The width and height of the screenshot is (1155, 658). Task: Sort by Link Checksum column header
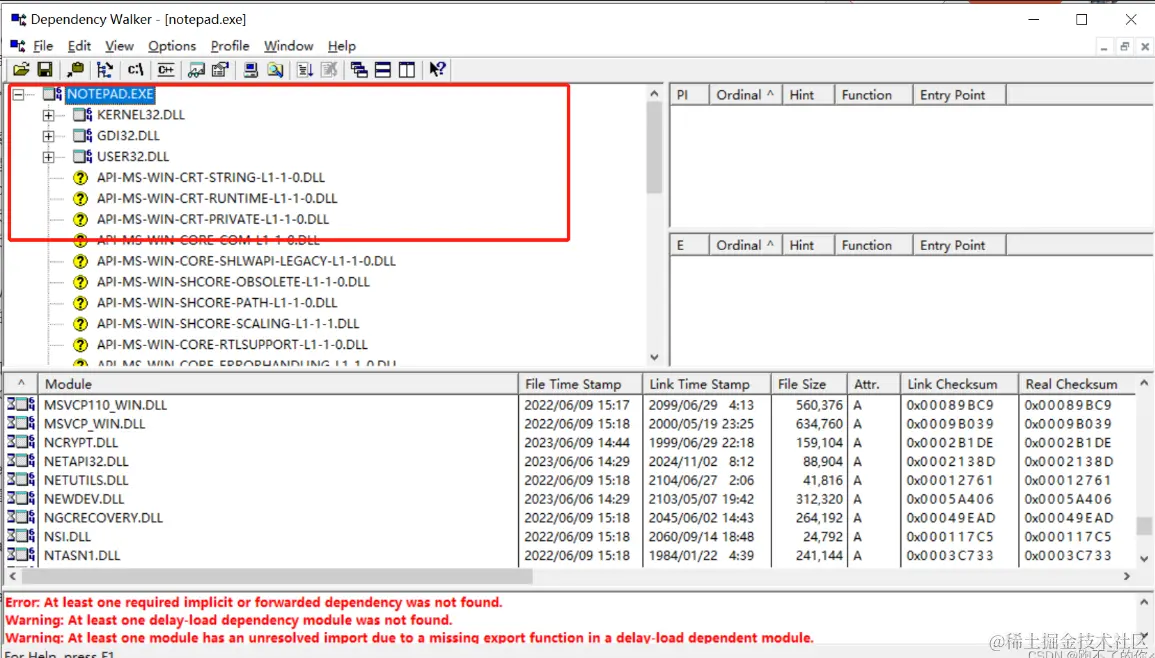click(x=959, y=384)
